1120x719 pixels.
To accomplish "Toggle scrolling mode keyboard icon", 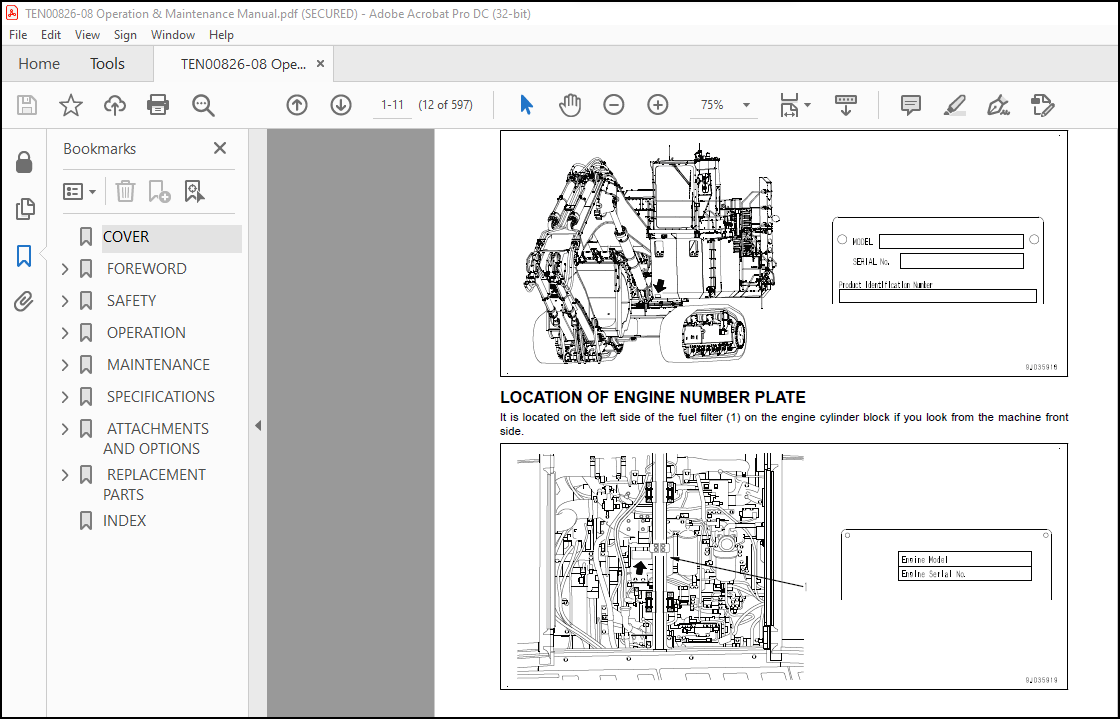I will pos(846,105).
